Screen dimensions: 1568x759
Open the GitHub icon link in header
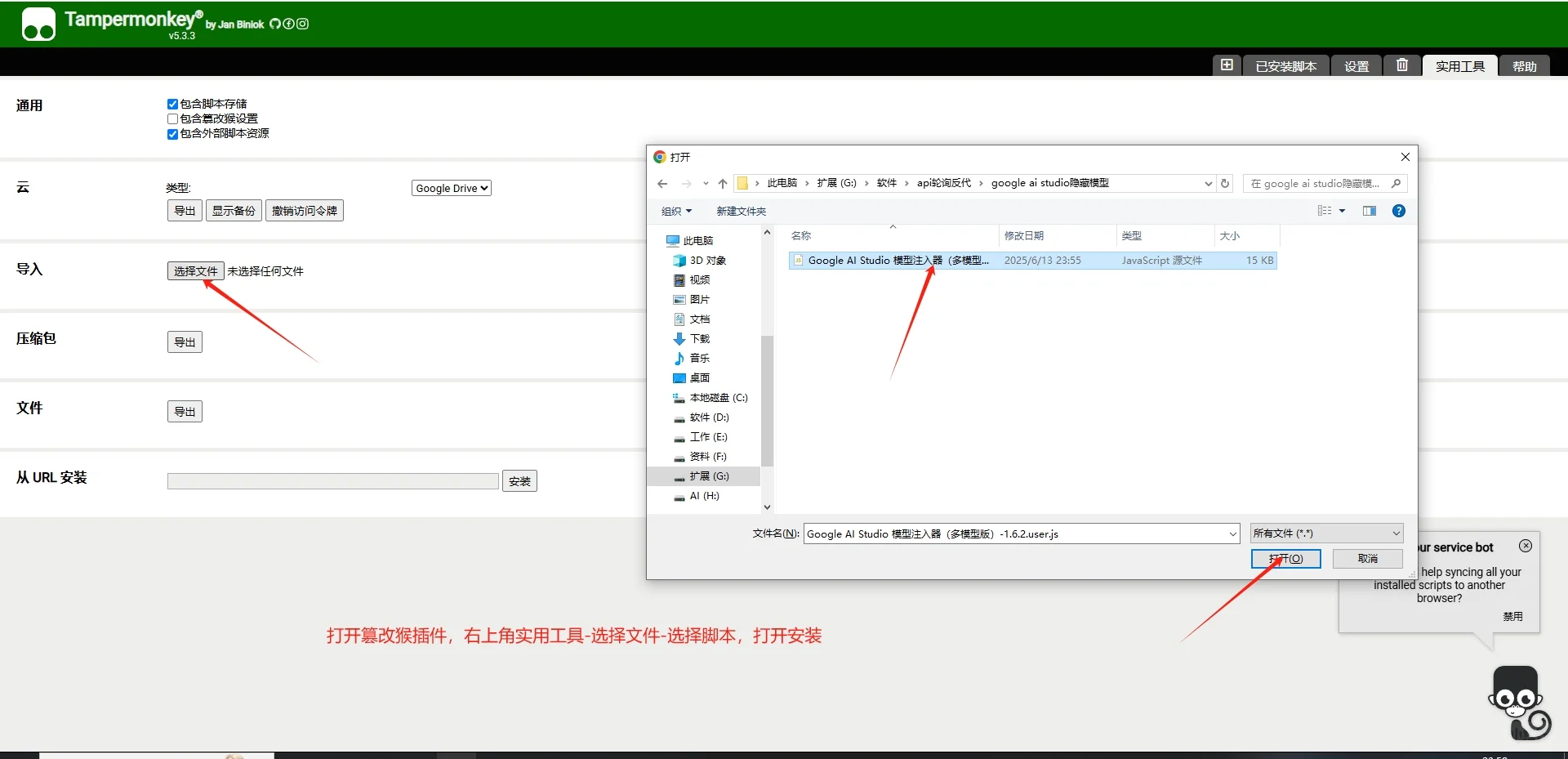click(x=275, y=24)
